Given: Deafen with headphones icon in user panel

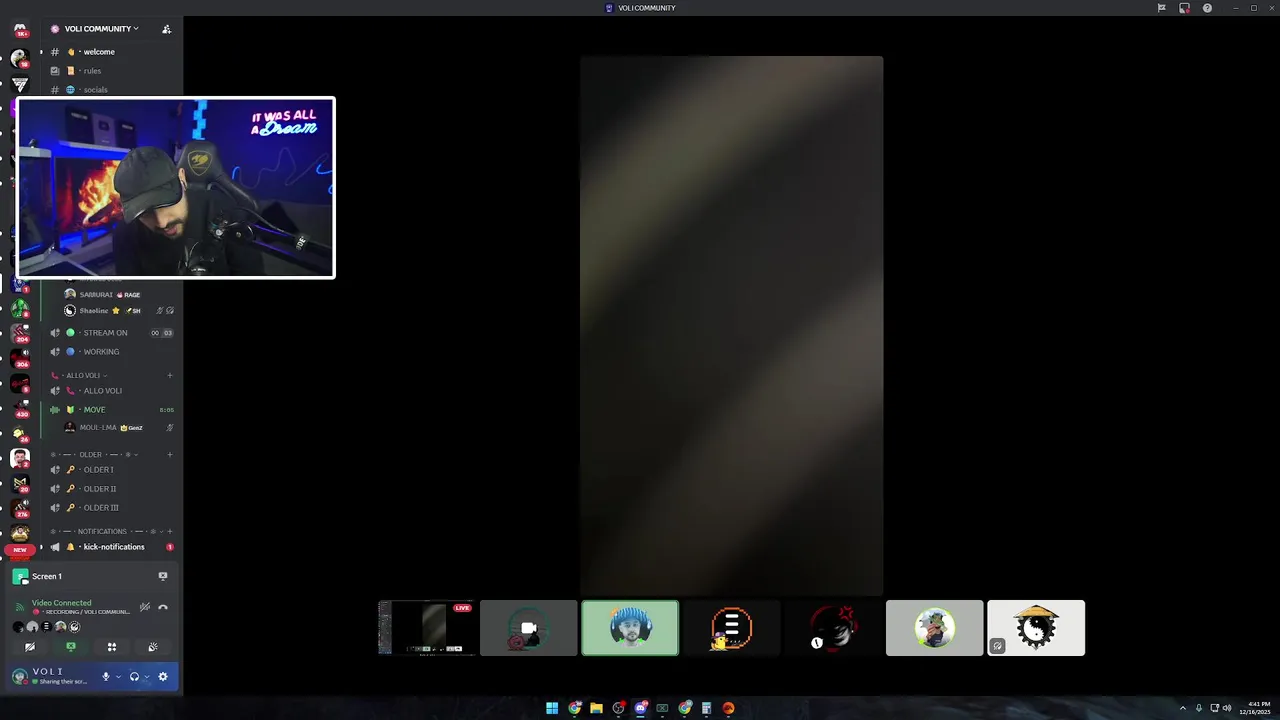Looking at the screenshot, I should [134, 677].
